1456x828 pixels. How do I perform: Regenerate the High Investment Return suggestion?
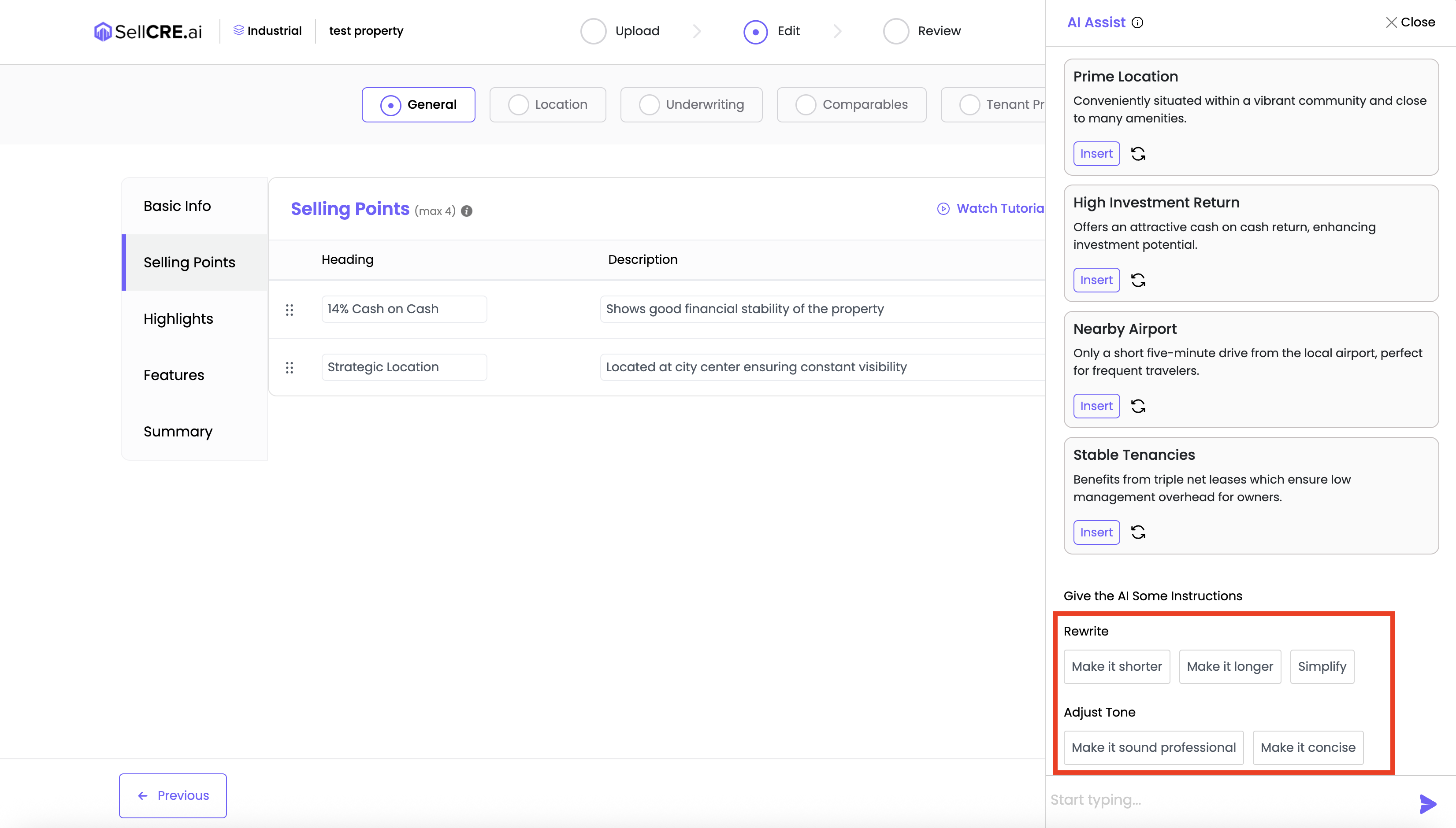[1138, 280]
